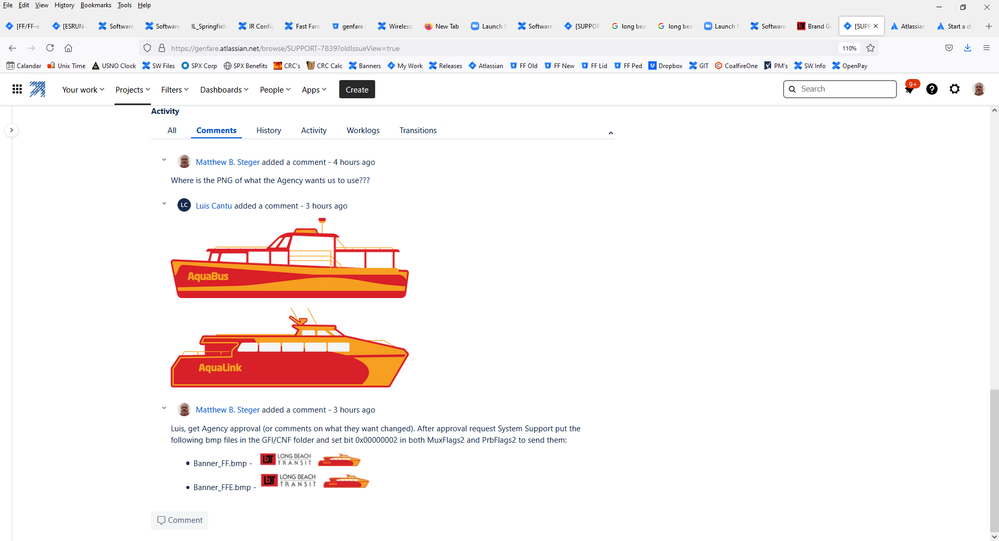Open the browser Tools menu
Image resolution: width=999 pixels, height=541 pixels.
coord(124,5)
